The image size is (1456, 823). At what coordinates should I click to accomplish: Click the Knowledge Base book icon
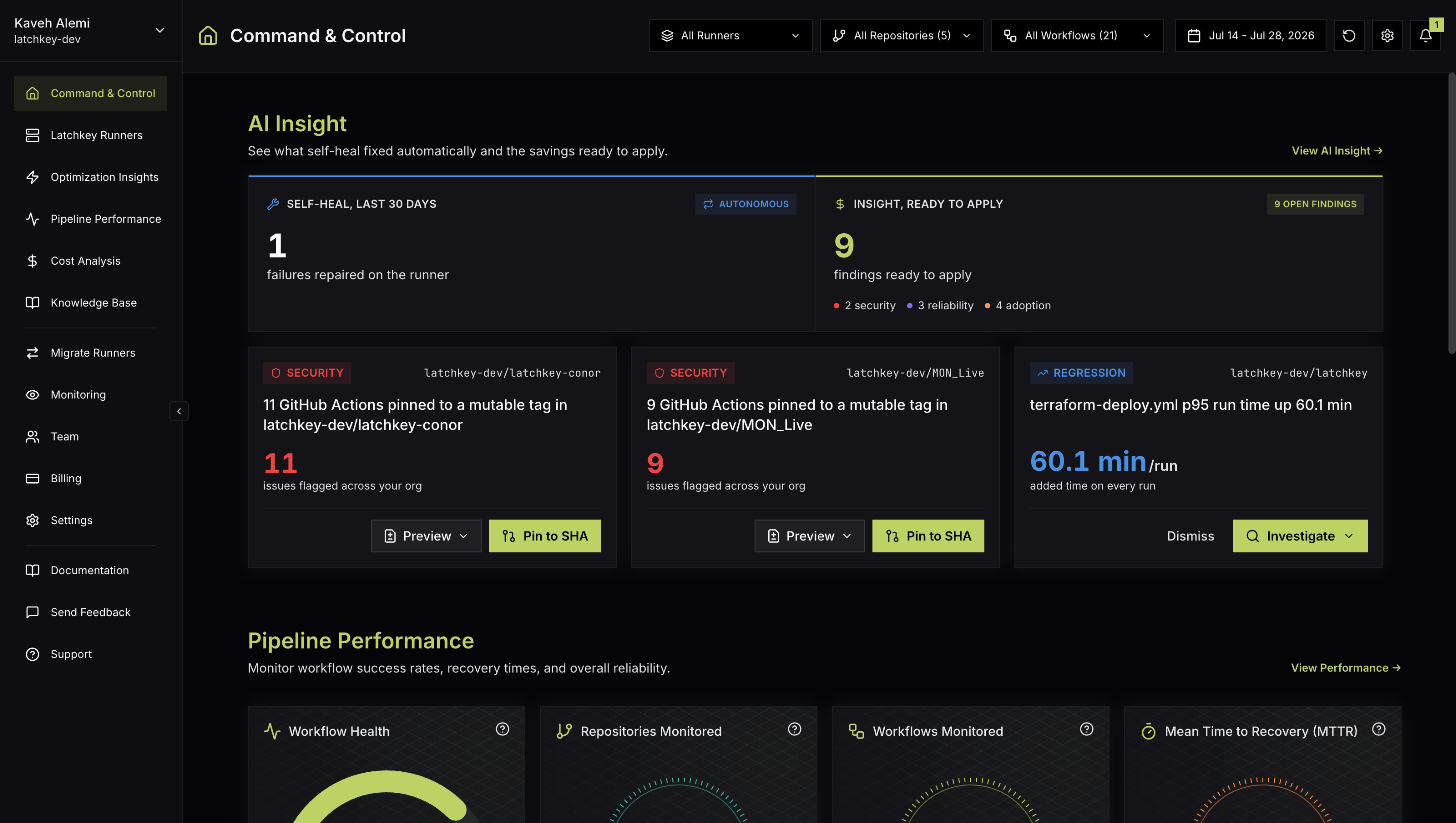33,303
